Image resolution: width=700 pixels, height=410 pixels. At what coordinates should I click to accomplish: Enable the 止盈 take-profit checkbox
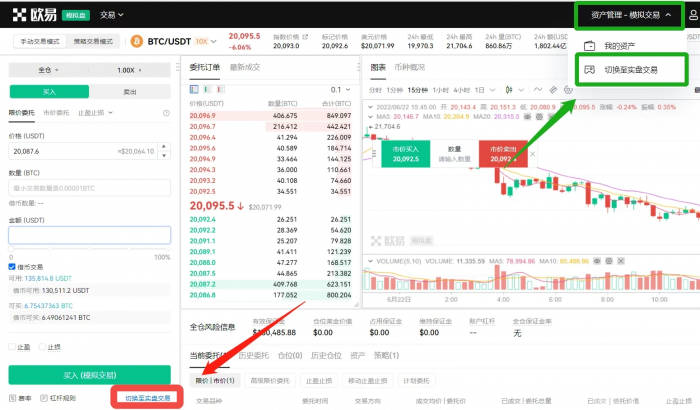point(12,347)
